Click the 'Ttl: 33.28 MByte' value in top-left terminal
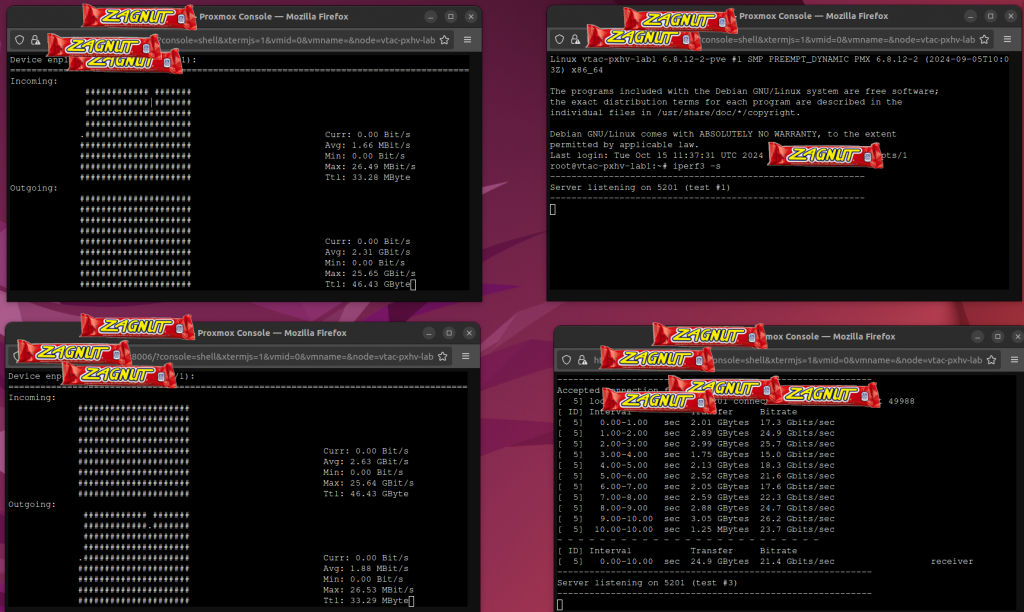The image size is (1024, 612). point(368,177)
